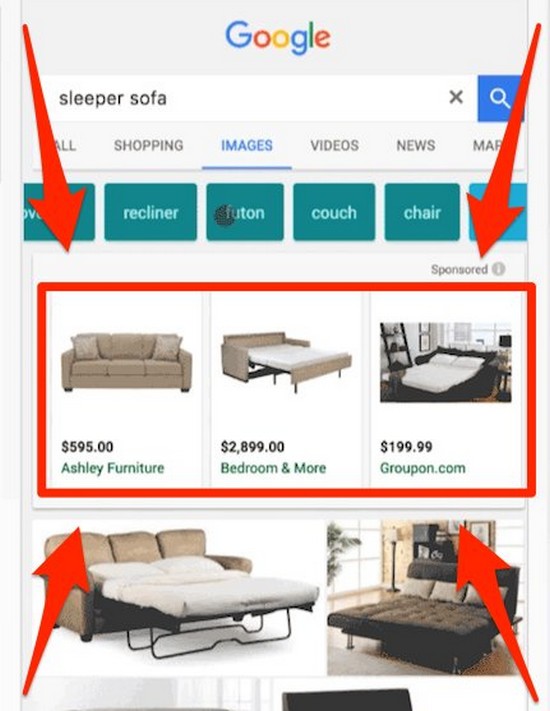Open the Sponsored info icon
The image size is (550, 711).
pyautogui.click(x=498, y=269)
